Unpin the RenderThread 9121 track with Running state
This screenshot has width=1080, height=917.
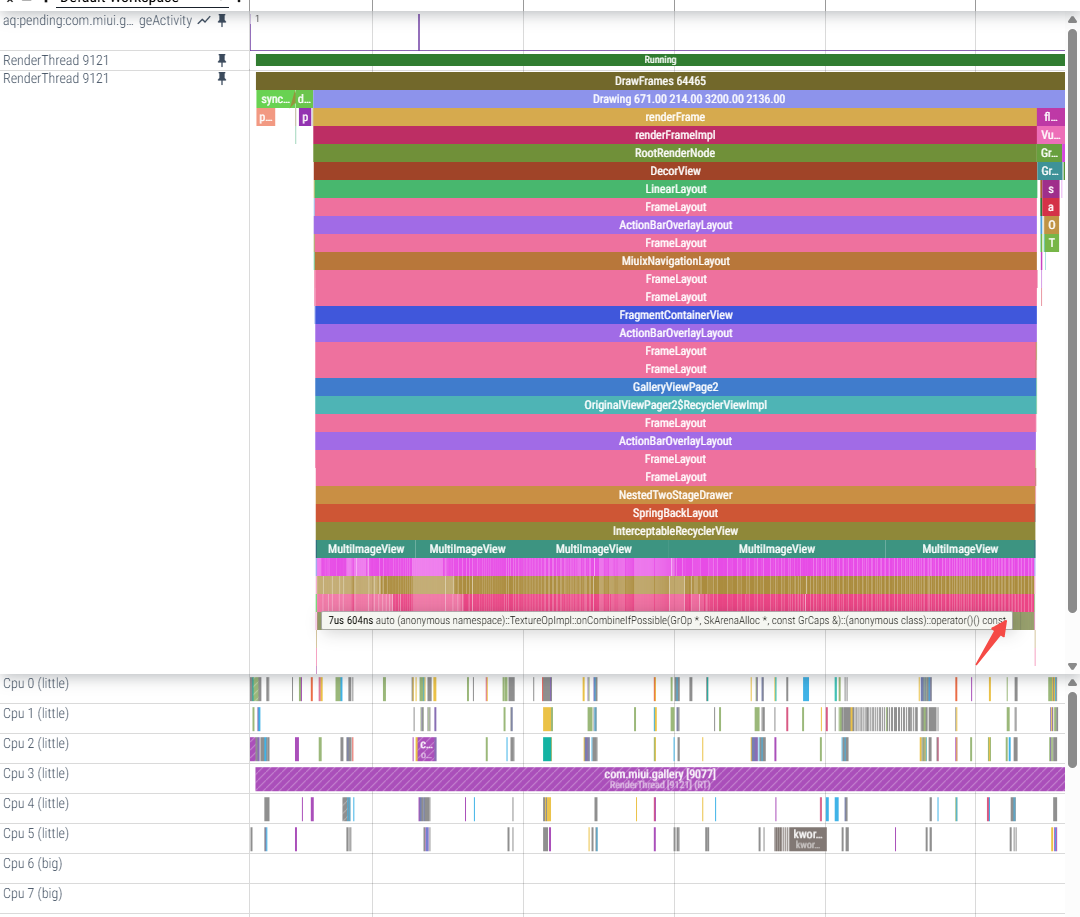click(222, 60)
